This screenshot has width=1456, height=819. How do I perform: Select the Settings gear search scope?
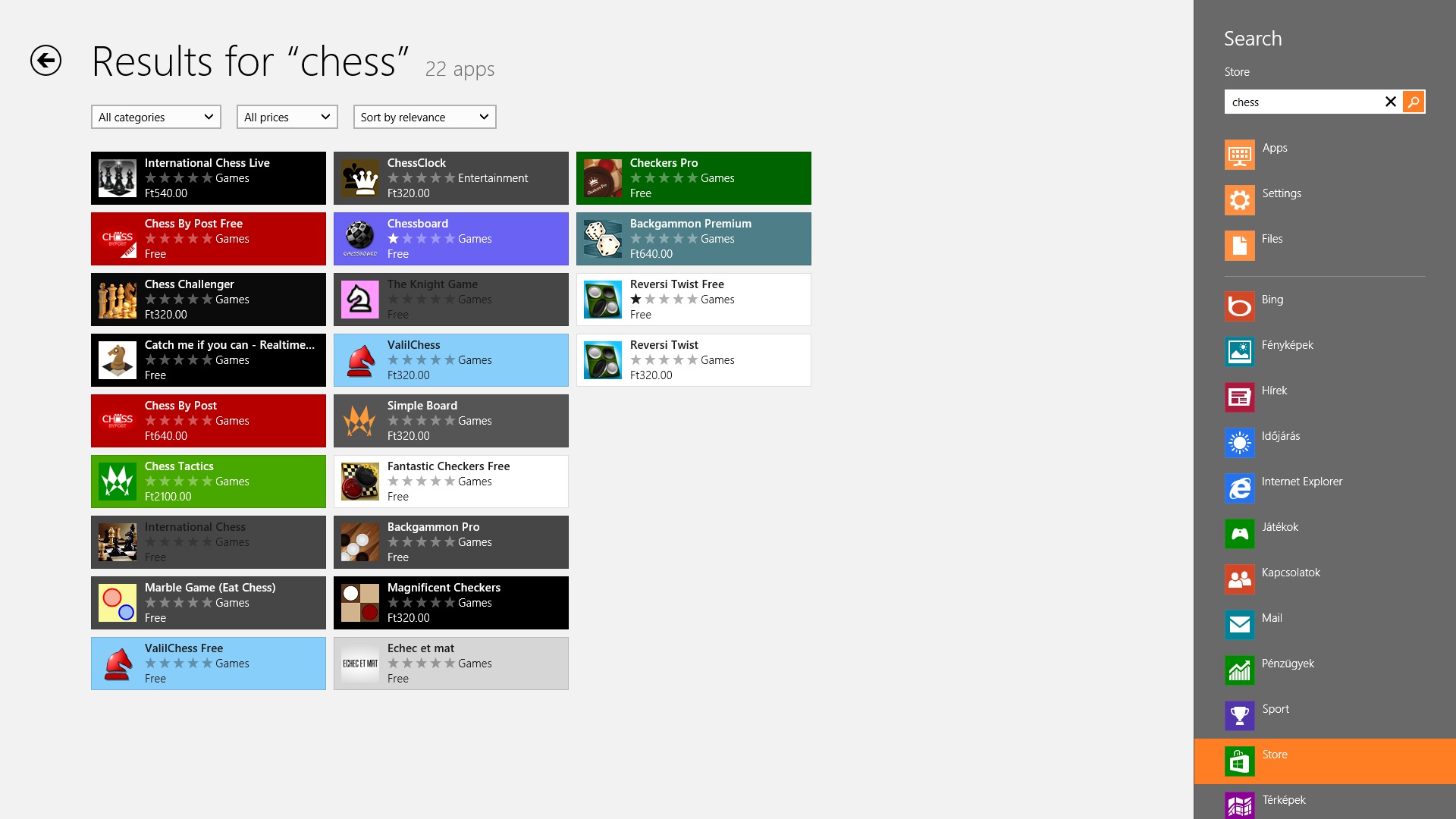[1325, 200]
